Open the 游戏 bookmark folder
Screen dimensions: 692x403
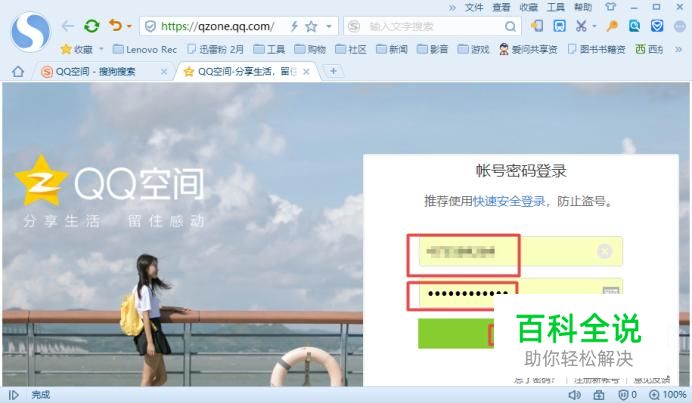[474, 49]
